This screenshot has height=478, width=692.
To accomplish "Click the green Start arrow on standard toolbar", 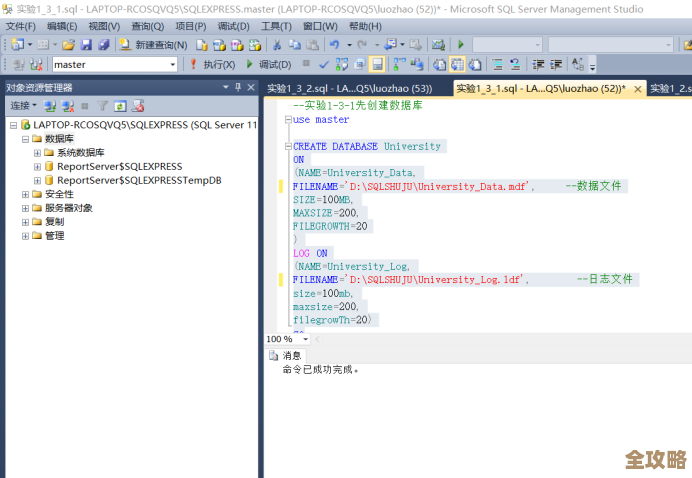I will [x=461, y=45].
